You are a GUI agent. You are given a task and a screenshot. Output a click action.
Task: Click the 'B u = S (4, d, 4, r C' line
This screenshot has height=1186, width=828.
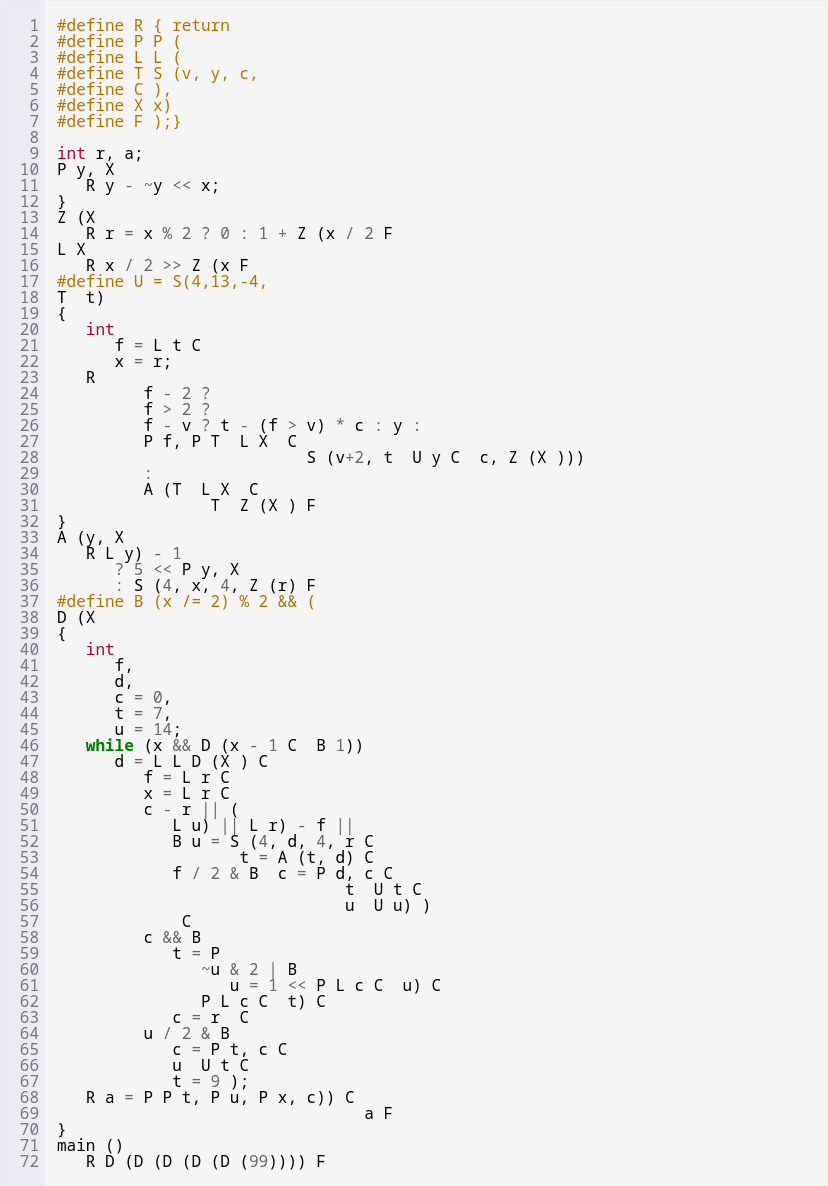click(273, 842)
